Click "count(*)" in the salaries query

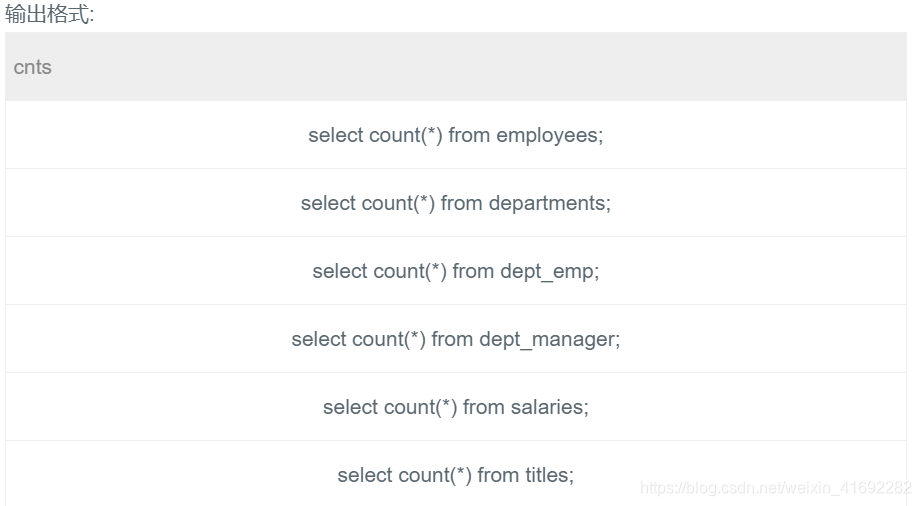[x=420, y=407]
